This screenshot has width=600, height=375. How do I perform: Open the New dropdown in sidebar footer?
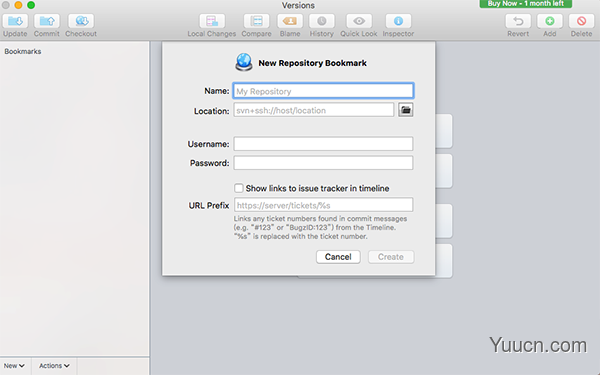[14, 366]
